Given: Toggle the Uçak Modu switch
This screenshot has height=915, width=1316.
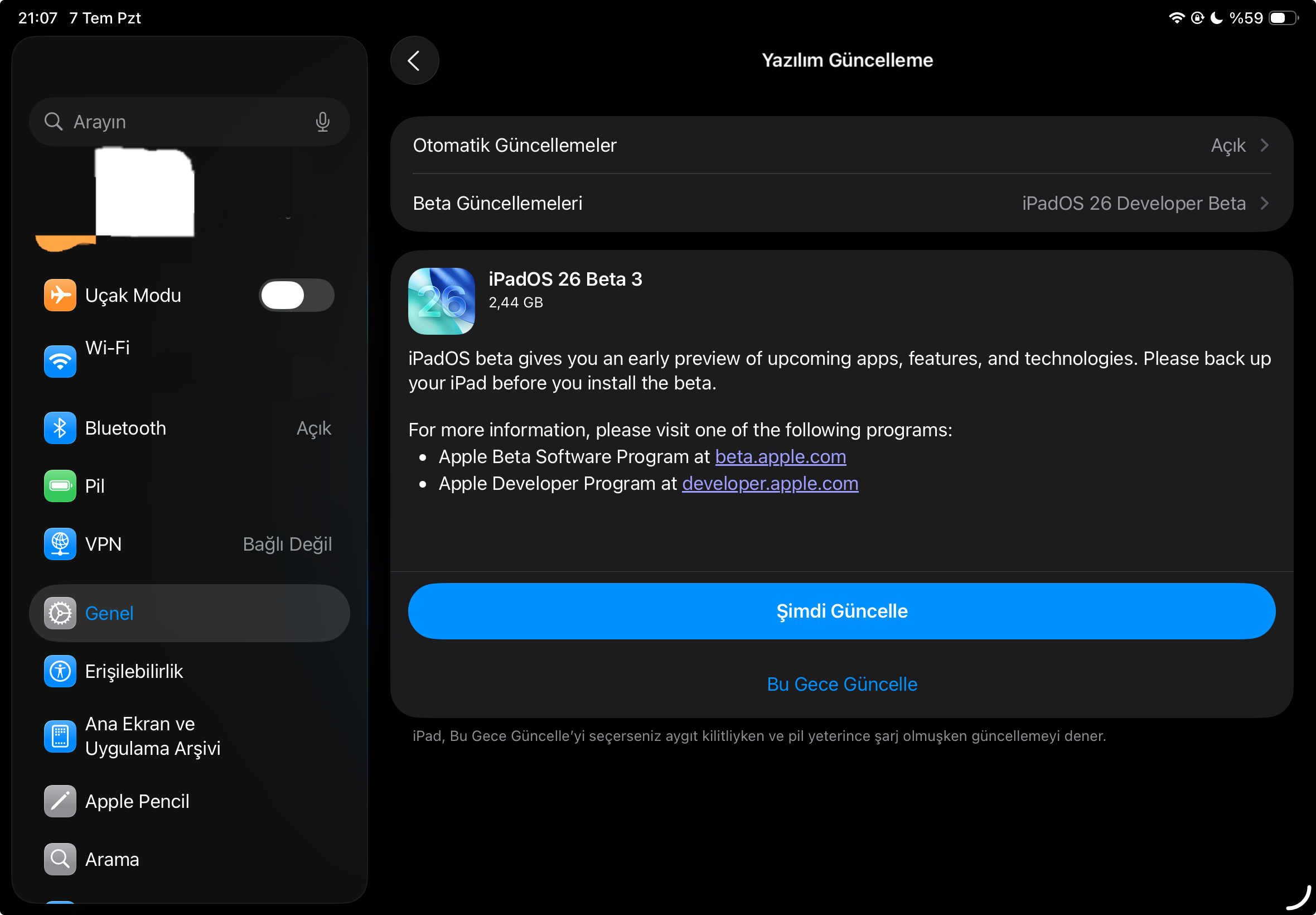Looking at the screenshot, I should click(x=296, y=295).
